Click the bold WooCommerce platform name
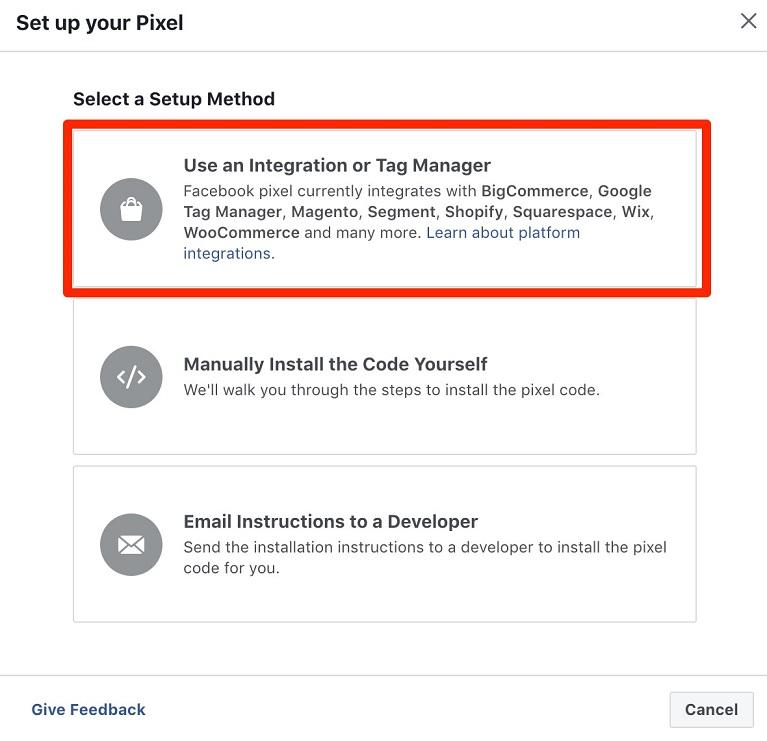The height and width of the screenshot is (741, 767). (x=242, y=232)
